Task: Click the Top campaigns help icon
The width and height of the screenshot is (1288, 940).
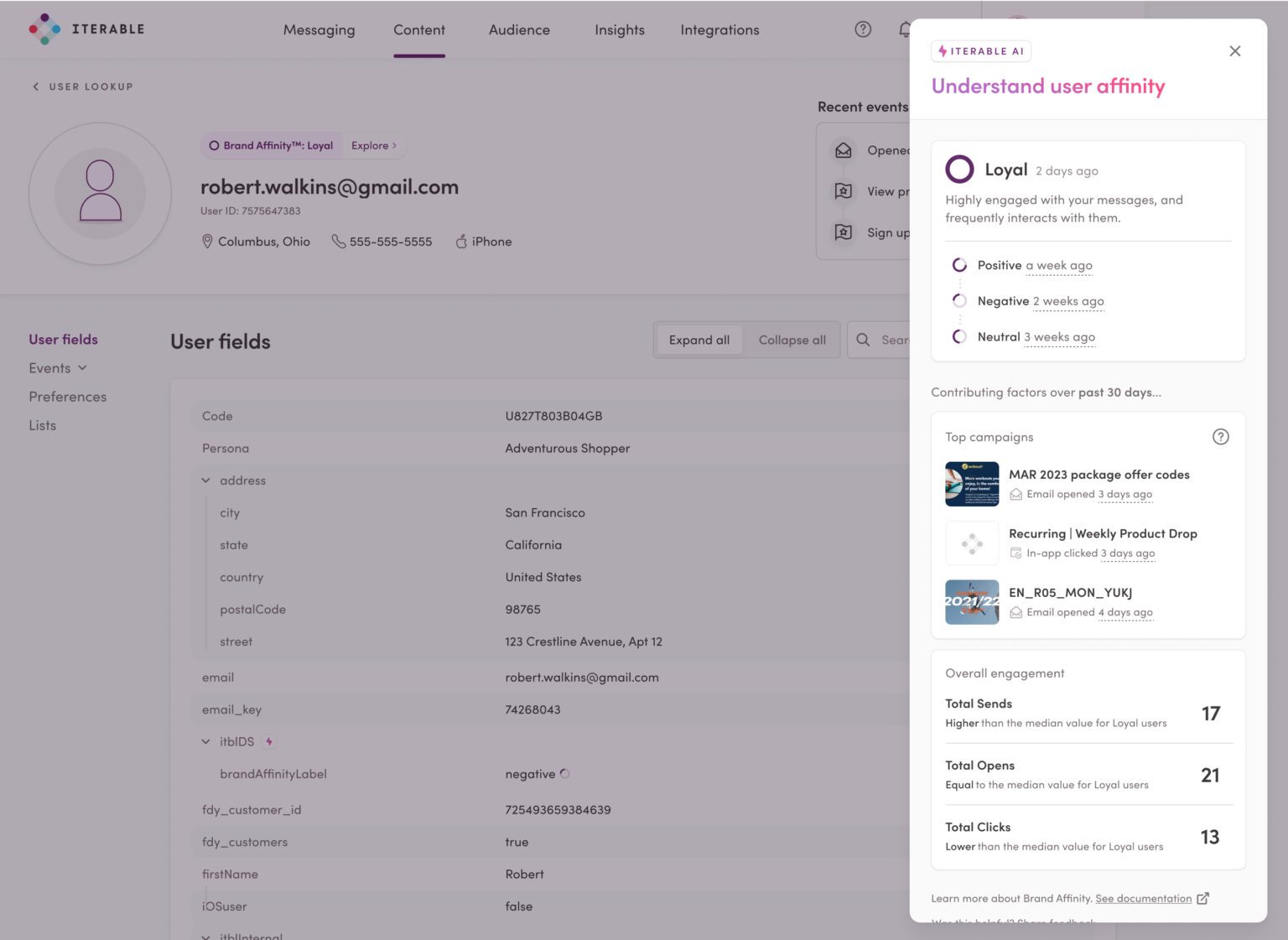Action: pos(1221,437)
